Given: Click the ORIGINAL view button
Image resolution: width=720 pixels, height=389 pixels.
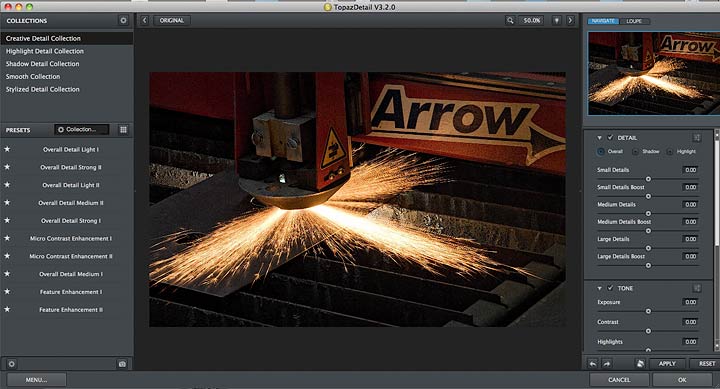Looking at the screenshot, I should [171, 21].
